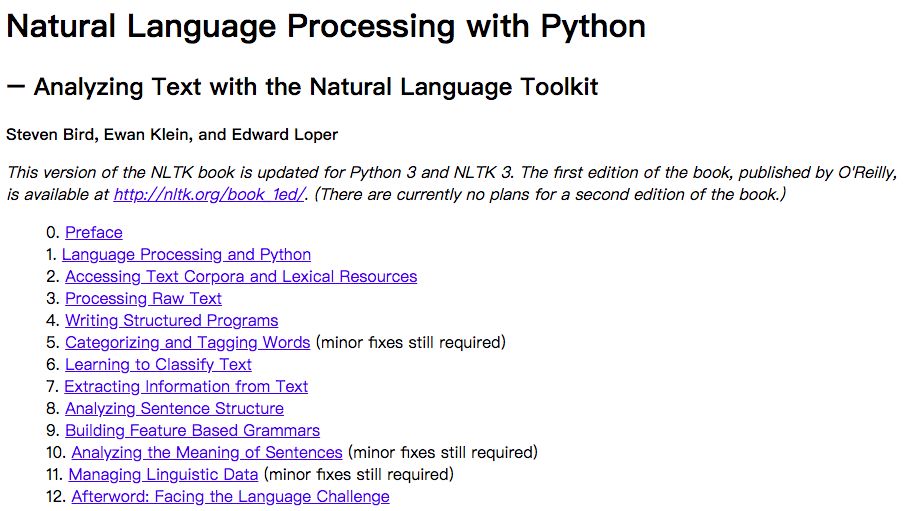Open Extracting Information from Text chapter
This screenshot has width=907, height=511.
point(186,387)
